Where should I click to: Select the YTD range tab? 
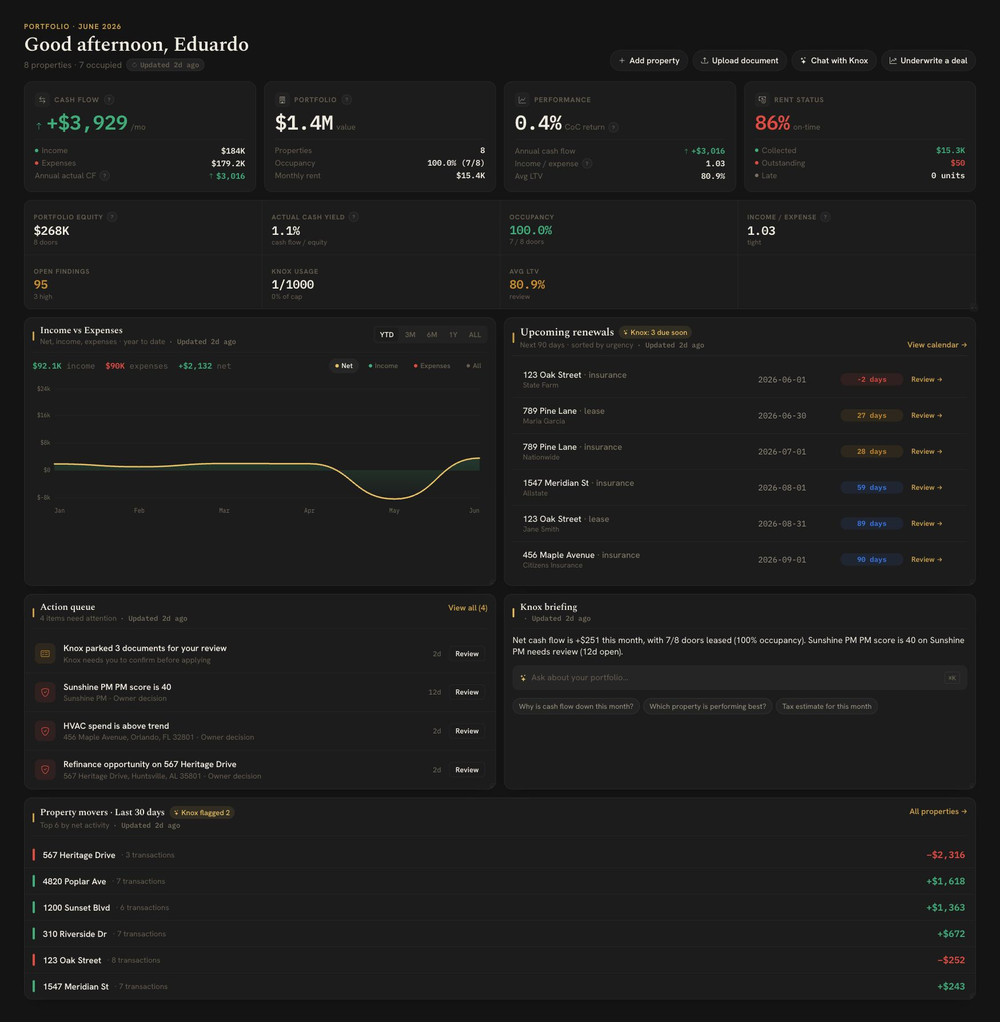[x=387, y=335]
